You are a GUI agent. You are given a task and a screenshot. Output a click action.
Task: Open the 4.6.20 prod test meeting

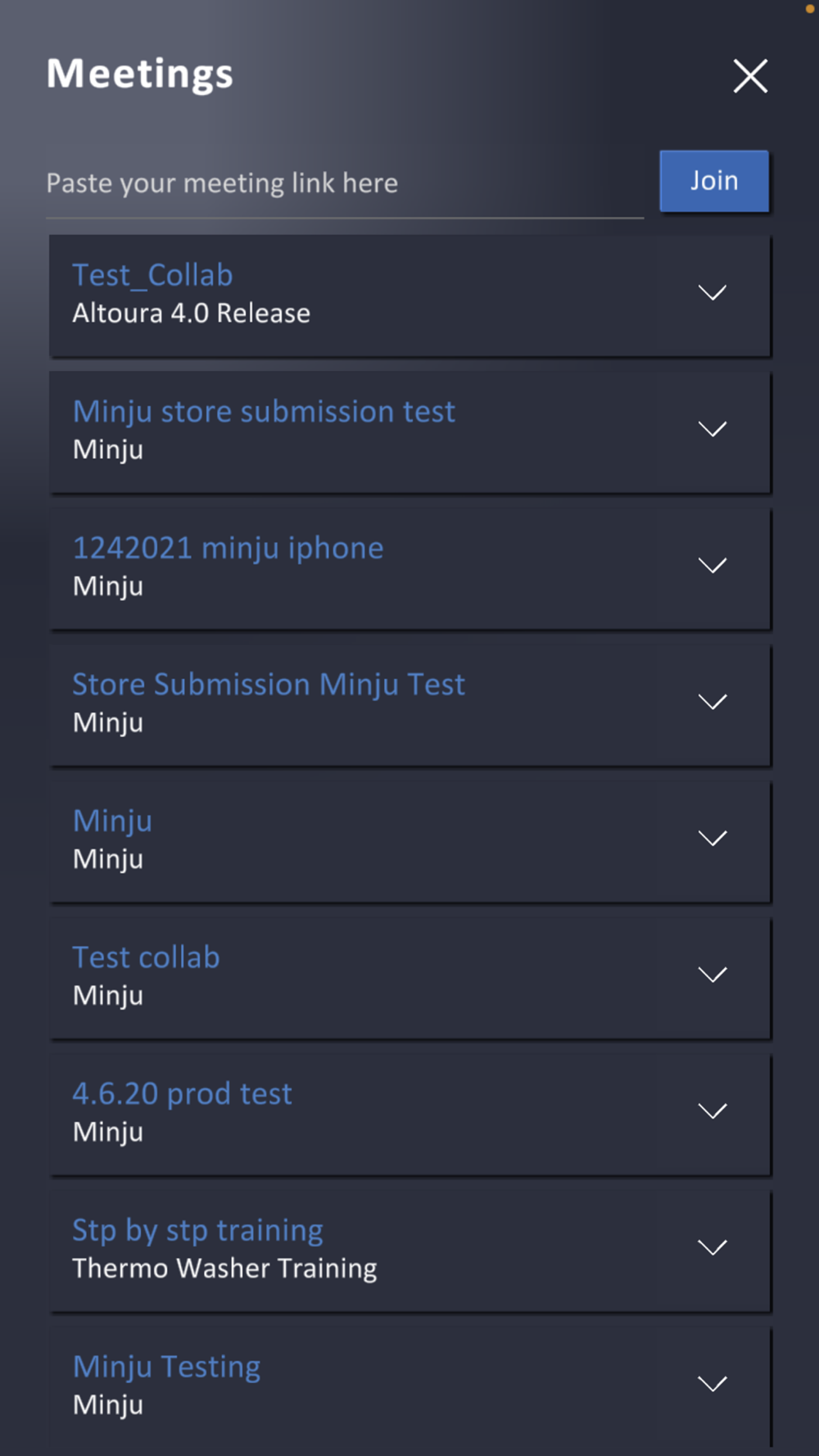(182, 1094)
